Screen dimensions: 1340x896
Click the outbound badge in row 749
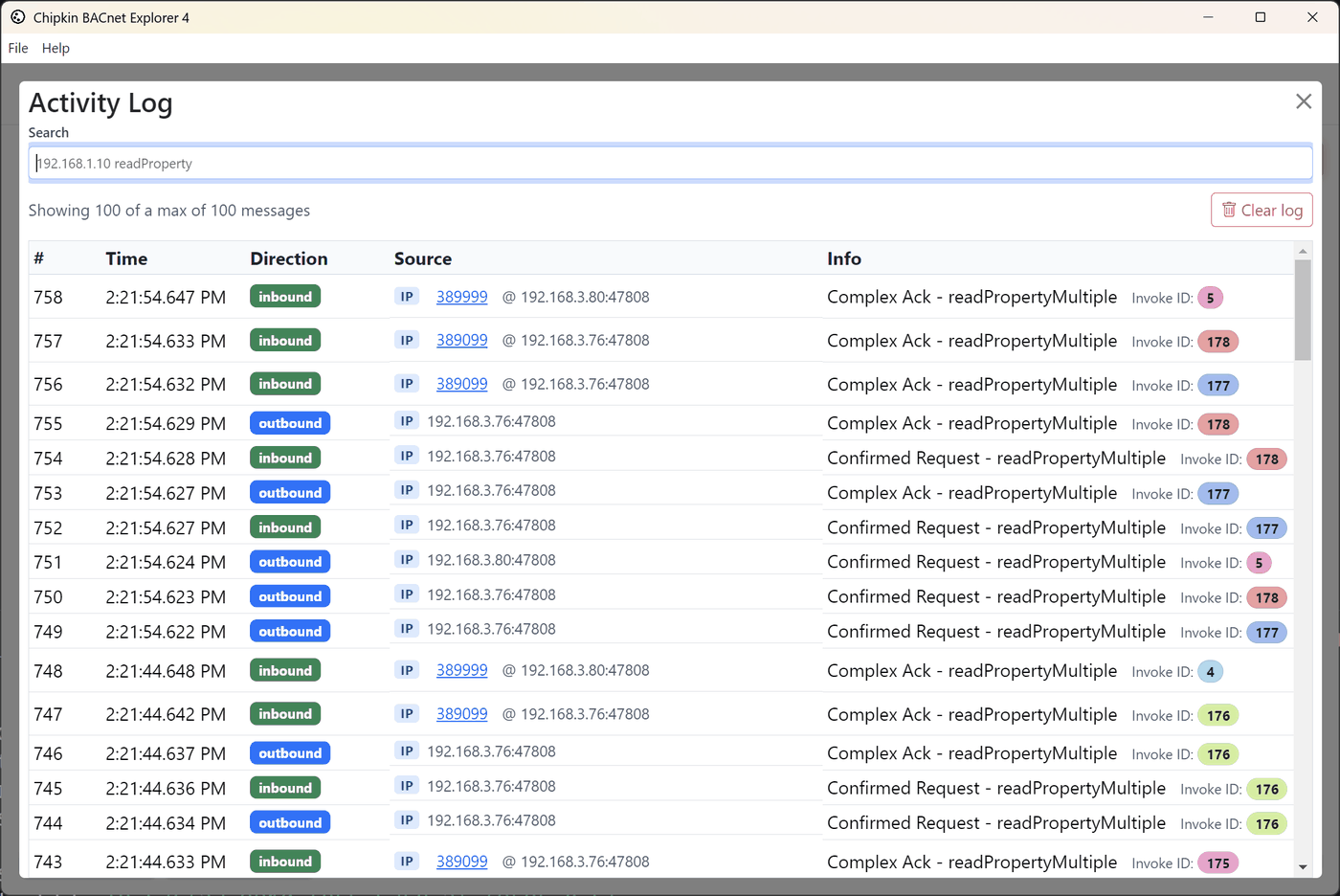click(290, 632)
